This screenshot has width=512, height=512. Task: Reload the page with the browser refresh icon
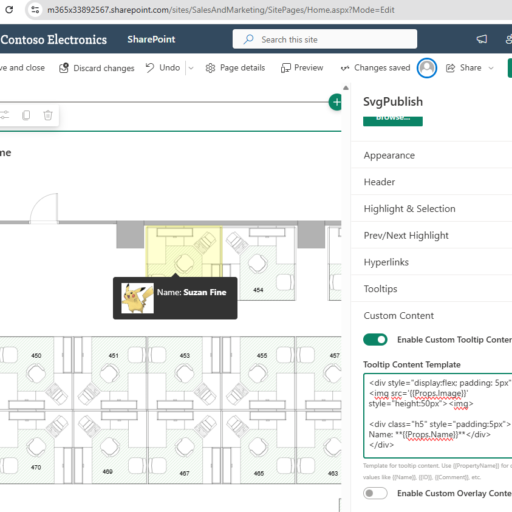9,10
